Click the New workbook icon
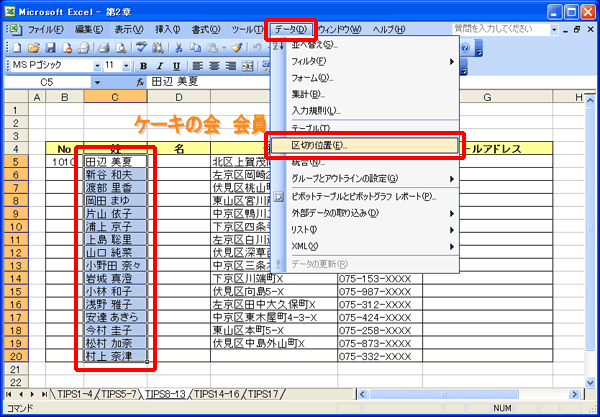This screenshot has height=417, width=600. [x=16, y=48]
